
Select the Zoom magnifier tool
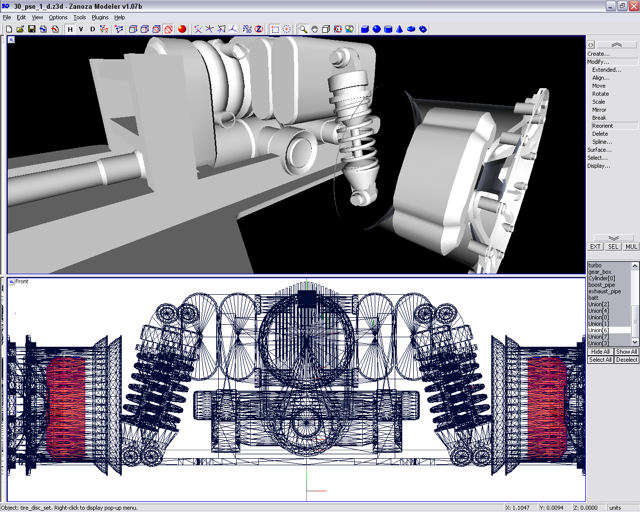(x=303, y=29)
